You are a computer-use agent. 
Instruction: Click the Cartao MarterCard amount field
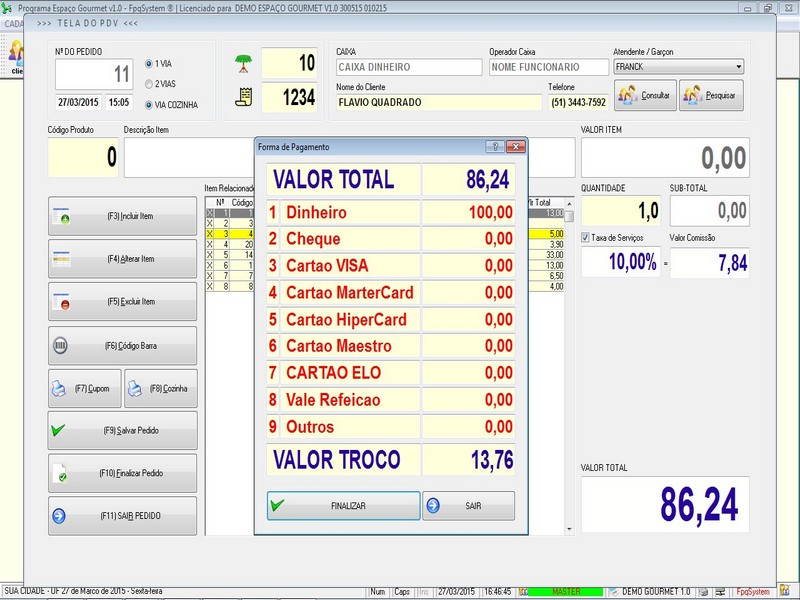[468, 293]
